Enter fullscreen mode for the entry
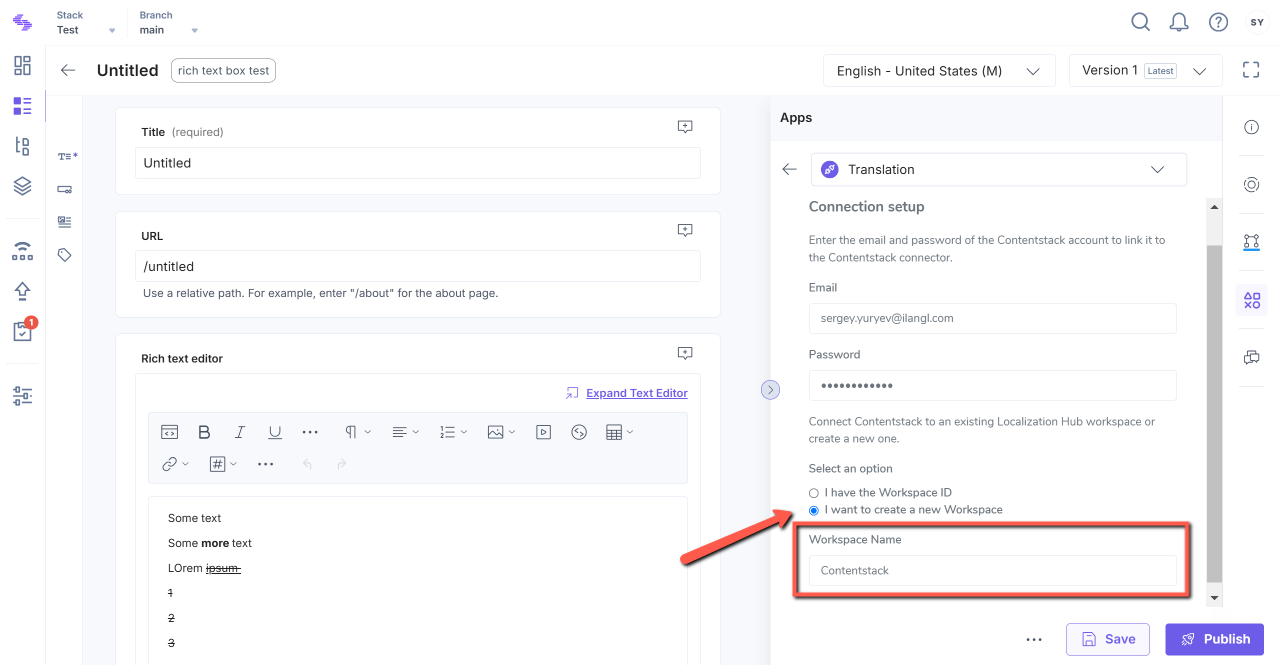Image resolution: width=1280 pixels, height=665 pixels. pyautogui.click(x=1251, y=70)
